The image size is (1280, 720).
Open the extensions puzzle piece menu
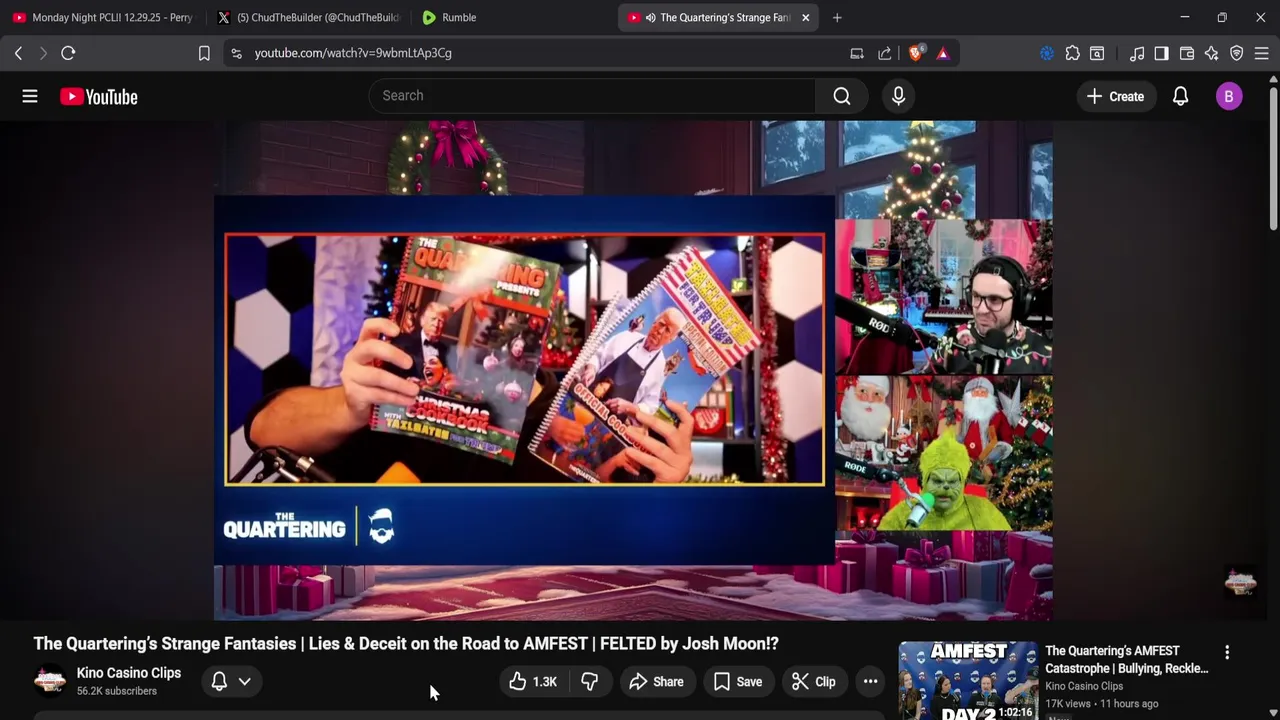1072,53
